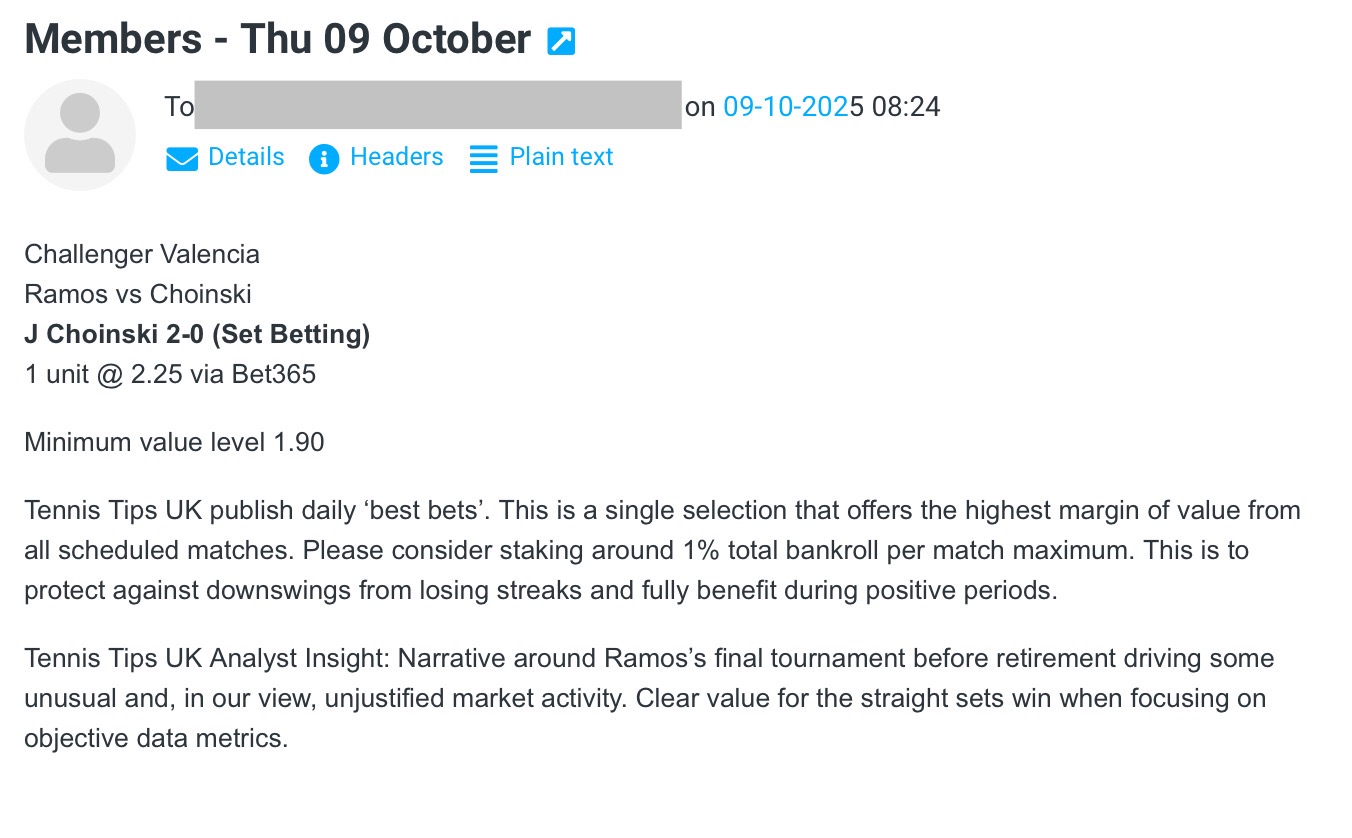This screenshot has width=1352, height=838.
Task: Click '1 unit @ 2.25 via Bet365' line
Action: coord(170,374)
